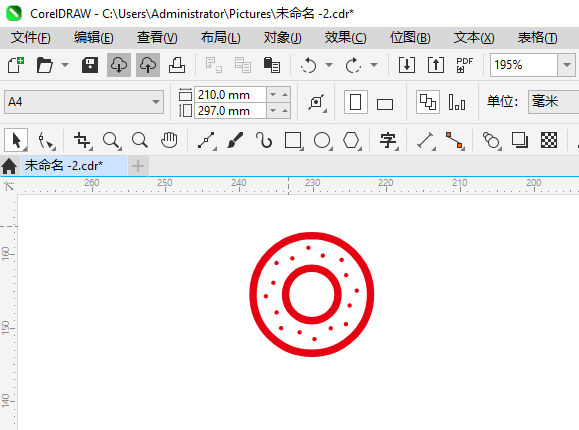Select the Pan hand tool
The width and height of the screenshot is (579, 430).
[x=169, y=140]
